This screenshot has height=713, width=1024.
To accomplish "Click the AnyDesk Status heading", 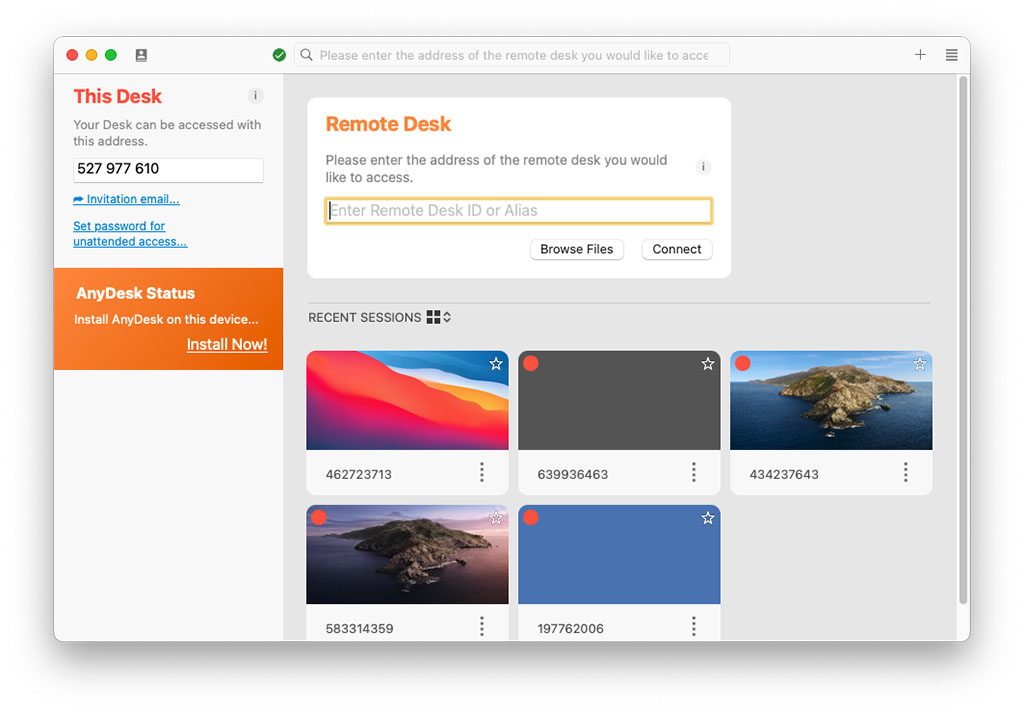I will pos(135,293).
